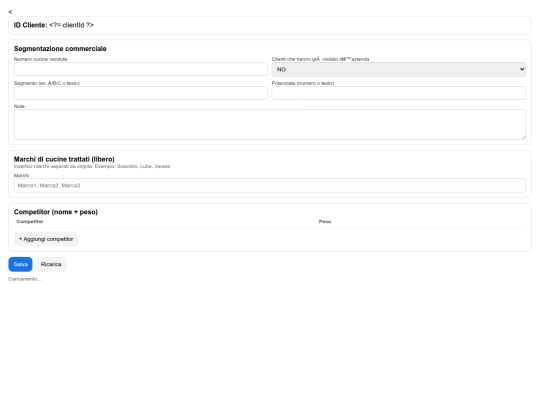Click the Caricamento status text
Image resolution: width=540 pixels, height=405 pixels.
[25, 279]
